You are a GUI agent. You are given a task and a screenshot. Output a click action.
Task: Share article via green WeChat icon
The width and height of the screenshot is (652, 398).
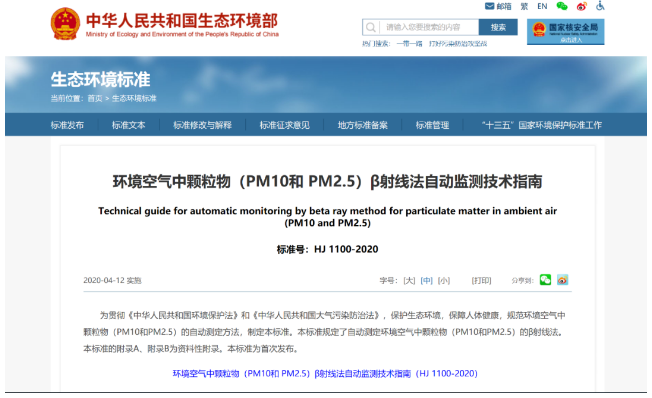(x=545, y=280)
